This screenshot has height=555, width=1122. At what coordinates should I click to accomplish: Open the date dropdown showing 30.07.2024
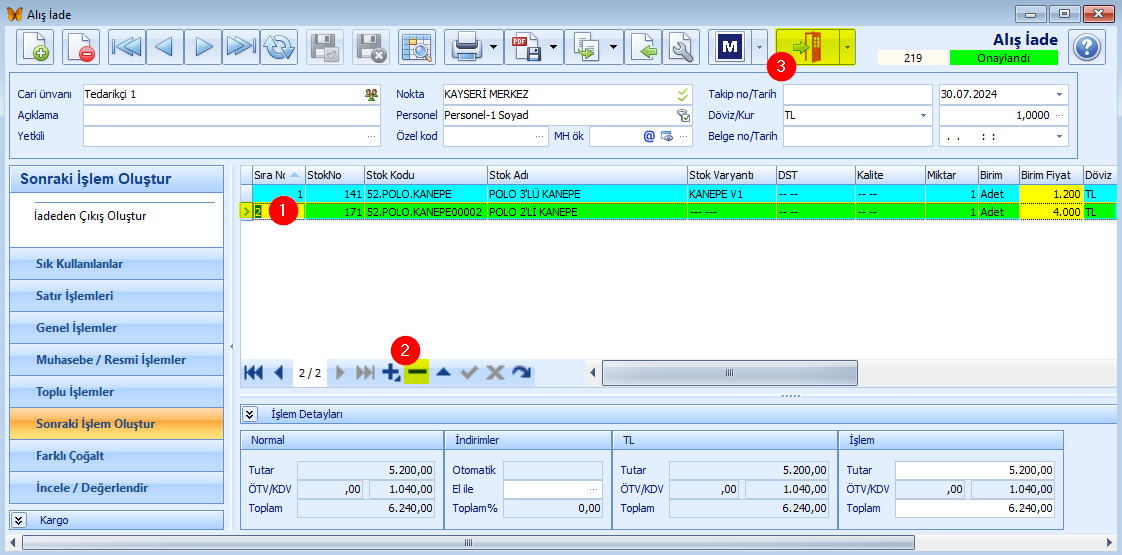click(1059, 94)
